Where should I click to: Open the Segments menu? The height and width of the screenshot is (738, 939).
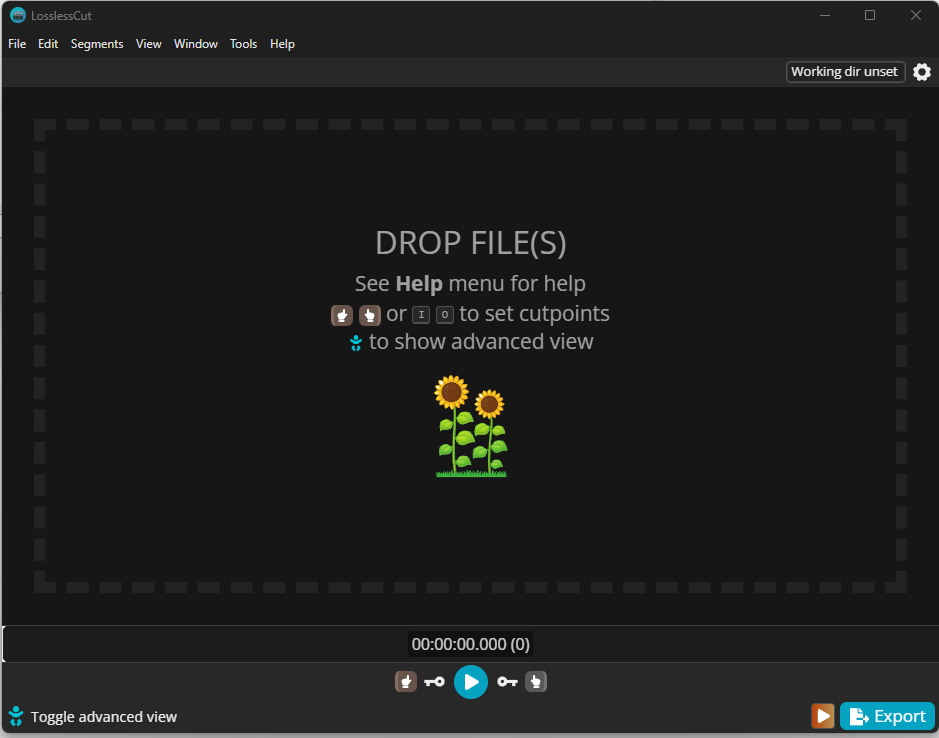click(97, 44)
